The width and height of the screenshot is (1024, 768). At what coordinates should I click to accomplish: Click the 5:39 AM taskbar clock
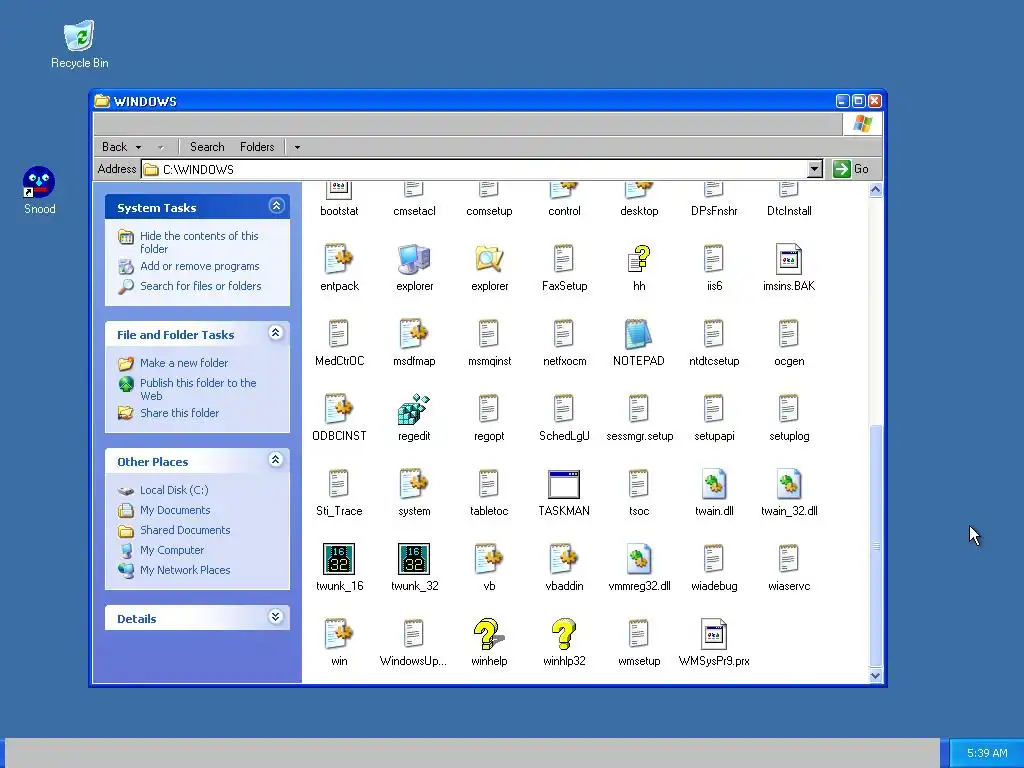(987, 753)
